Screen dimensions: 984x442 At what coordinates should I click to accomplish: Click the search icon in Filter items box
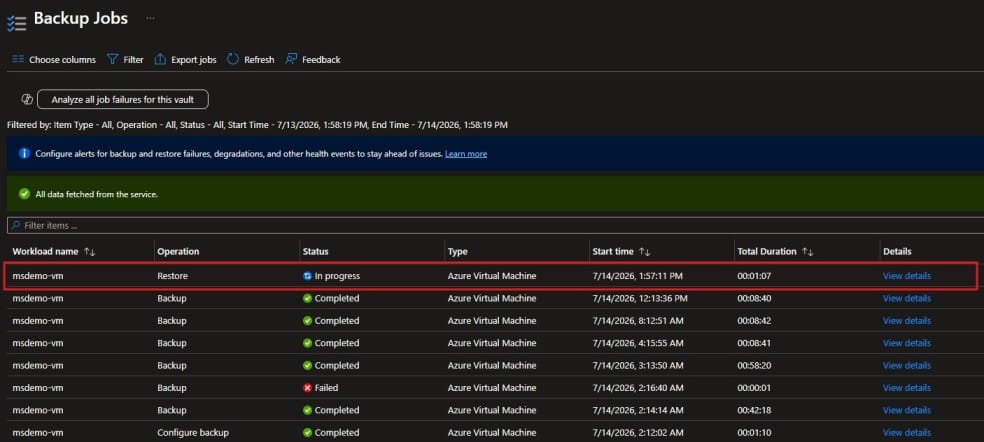tap(16, 225)
